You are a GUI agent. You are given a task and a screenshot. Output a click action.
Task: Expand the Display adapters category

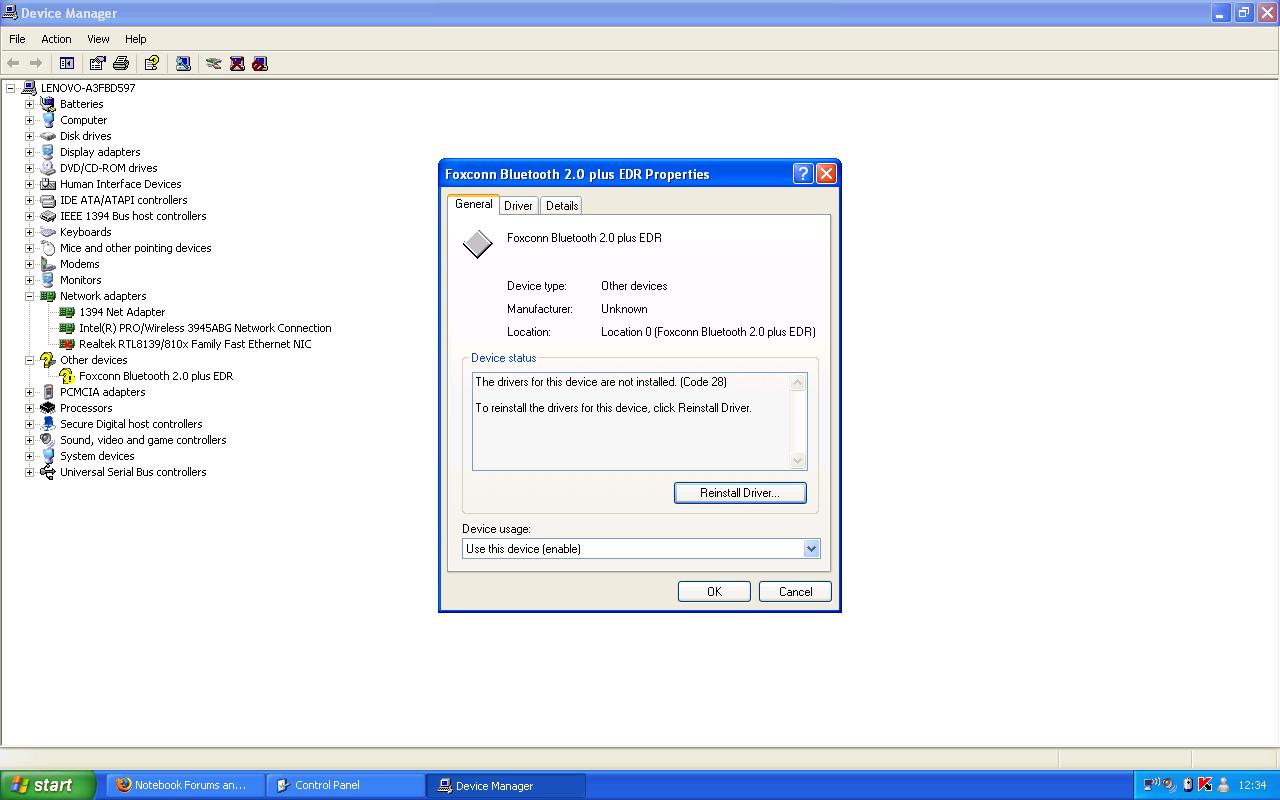(x=29, y=152)
